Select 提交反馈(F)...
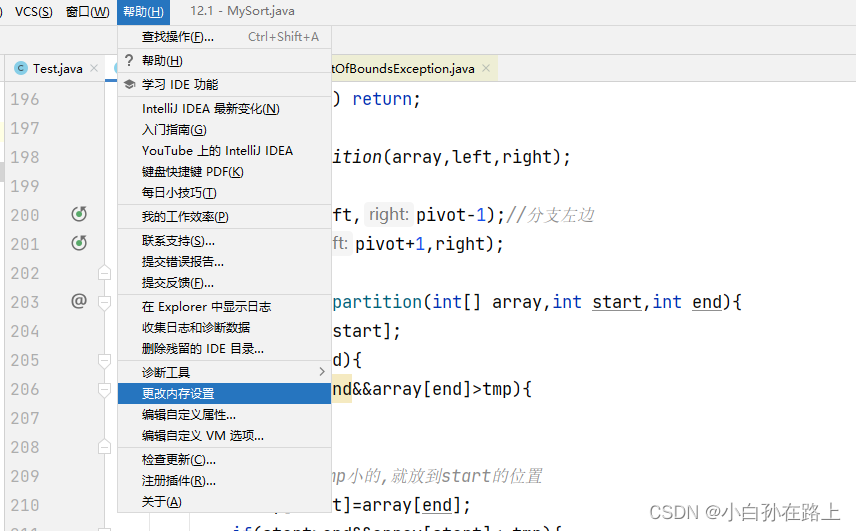 [224, 283]
